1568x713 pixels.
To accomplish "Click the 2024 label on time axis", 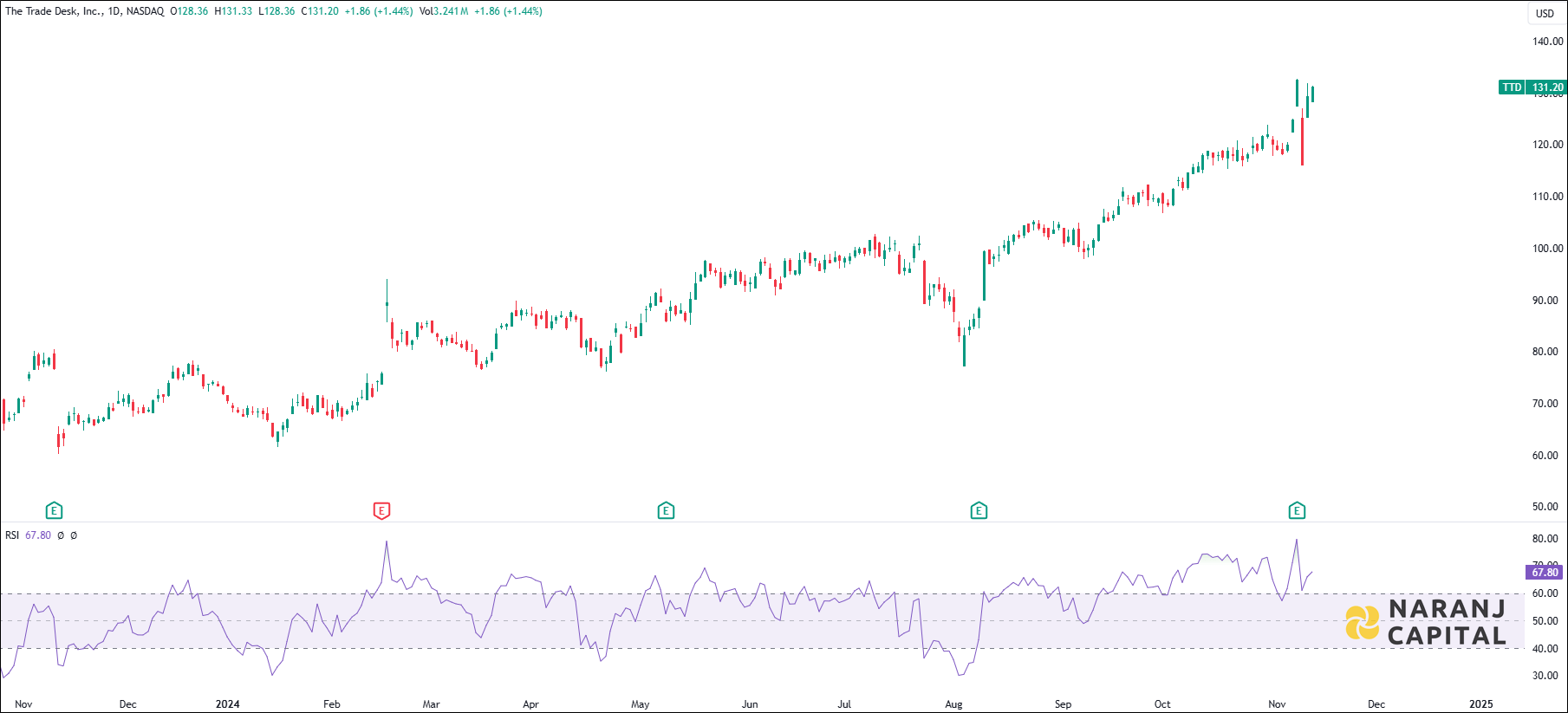I will coord(227,704).
